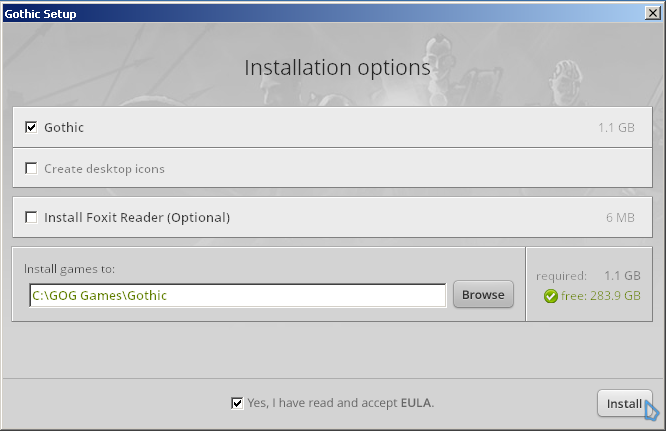Toggle the EULA acceptance checkbox
Image resolution: width=666 pixels, height=431 pixels.
point(237,403)
